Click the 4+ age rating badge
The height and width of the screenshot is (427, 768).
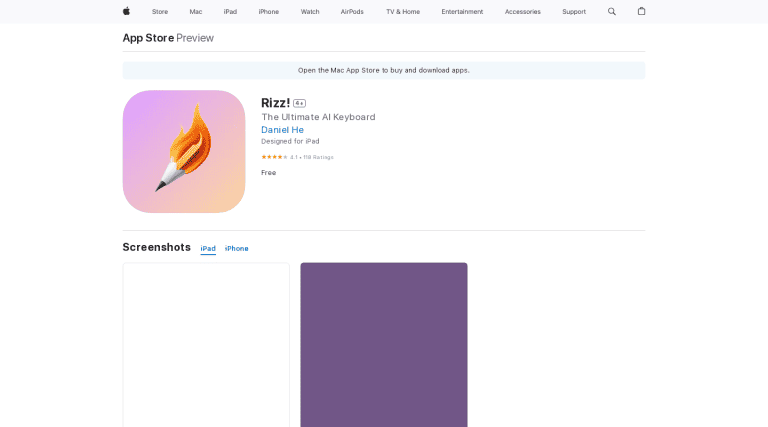tap(299, 103)
